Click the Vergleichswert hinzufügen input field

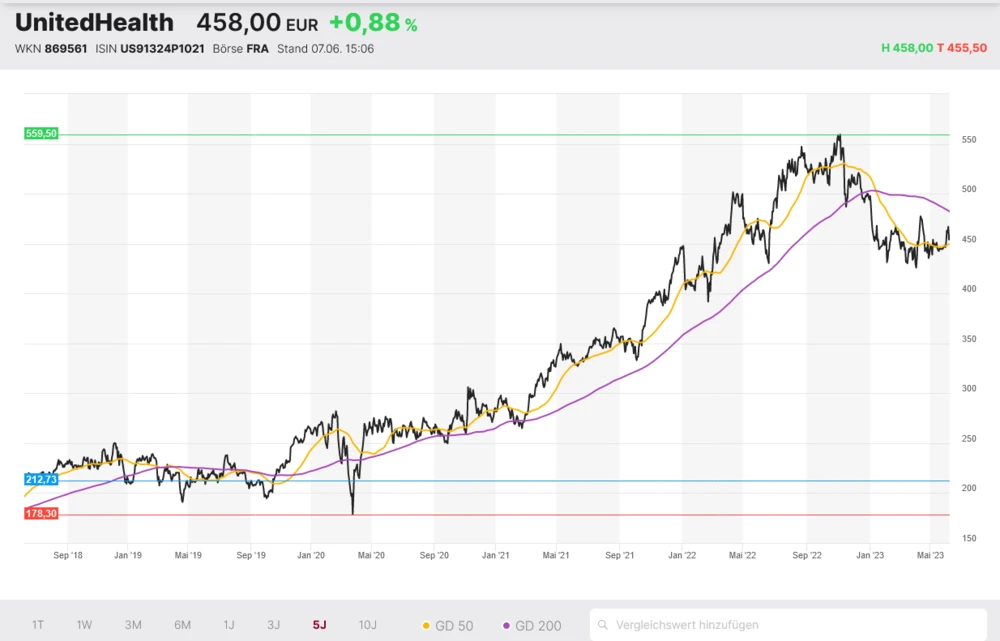[x=790, y=625]
